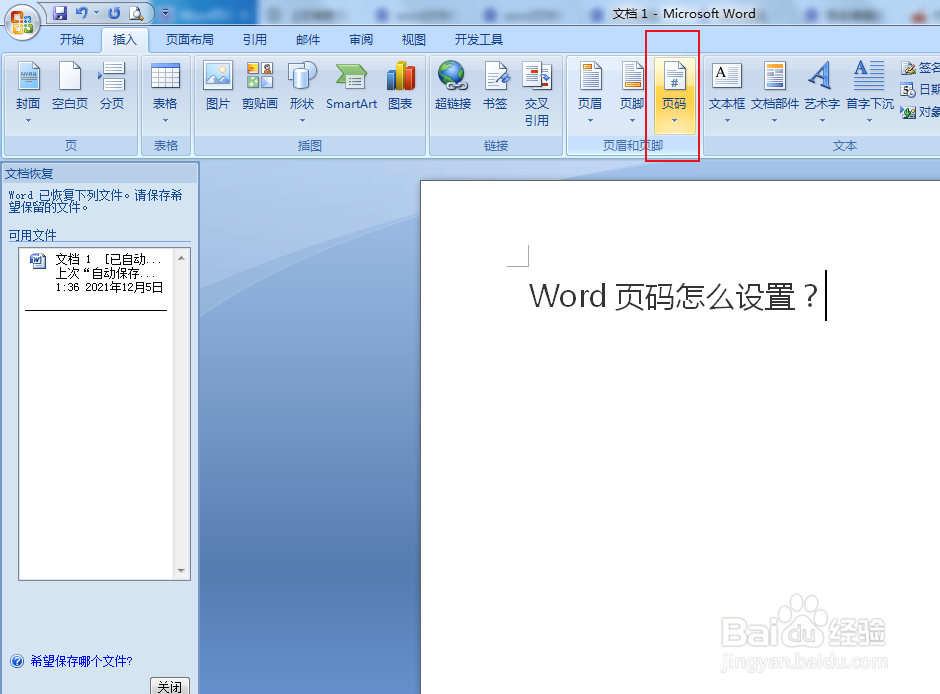
Task: Expand the 文本框 dropdown arrow
Action: pos(727,120)
